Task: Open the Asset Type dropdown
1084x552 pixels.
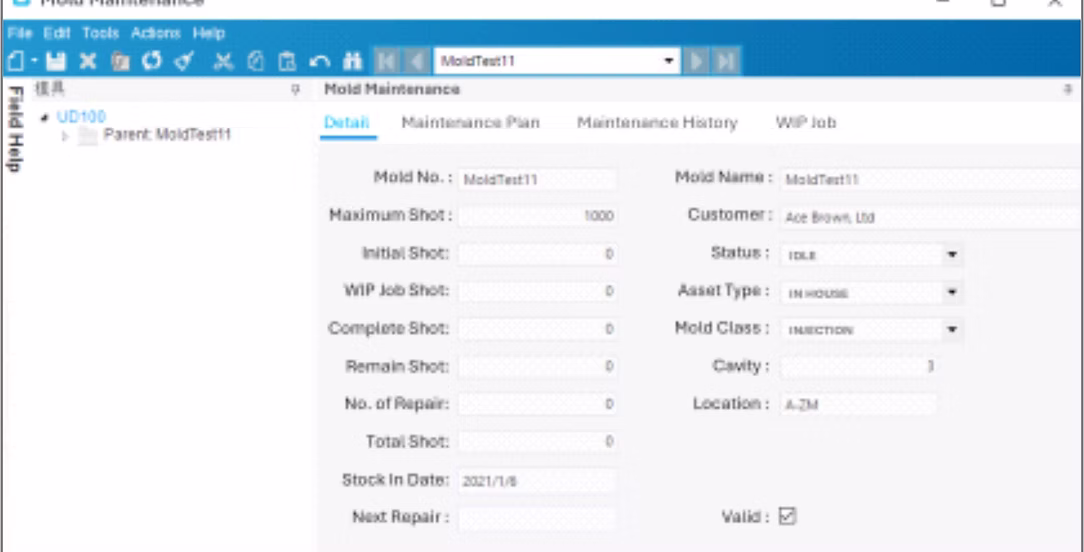Action: click(x=951, y=293)
